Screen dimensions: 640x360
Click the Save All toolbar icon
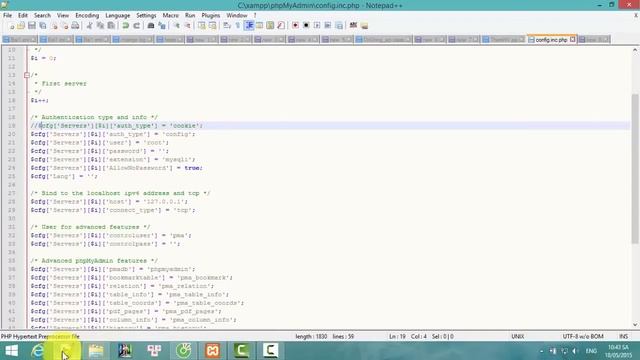pyautogui.click(x=42, y=26)
